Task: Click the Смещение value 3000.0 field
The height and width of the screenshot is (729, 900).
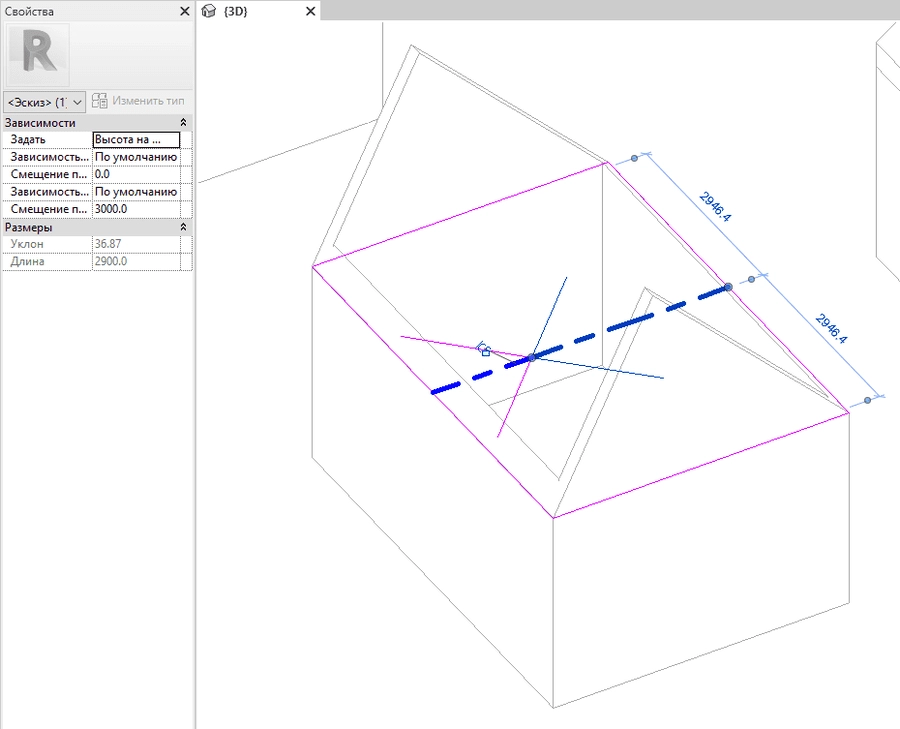Action: [137, 209]
